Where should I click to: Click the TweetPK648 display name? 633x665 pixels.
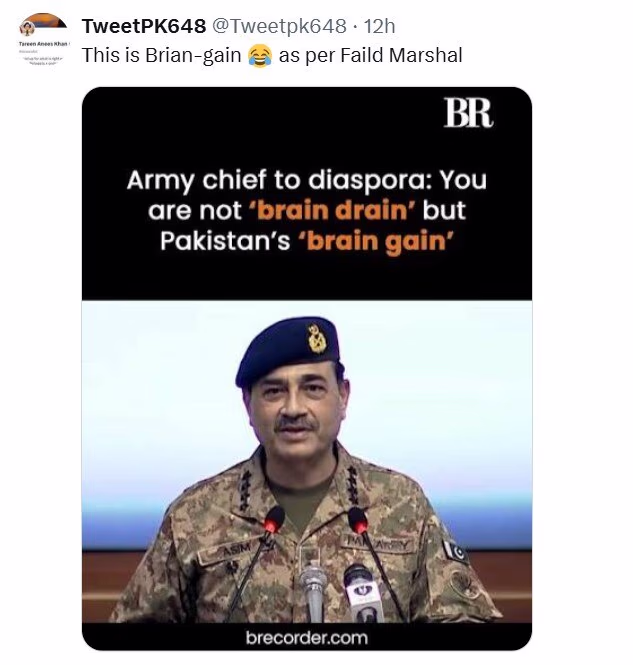tap(144, 26)
